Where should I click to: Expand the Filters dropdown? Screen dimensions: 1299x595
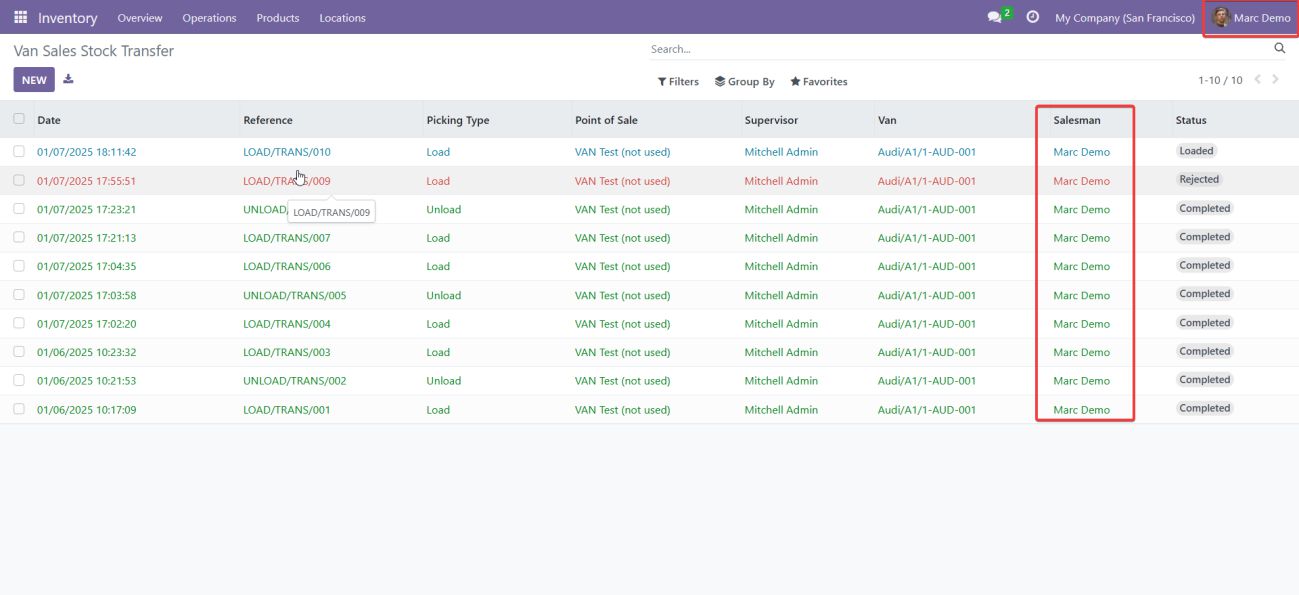click(x=678, y=82)
